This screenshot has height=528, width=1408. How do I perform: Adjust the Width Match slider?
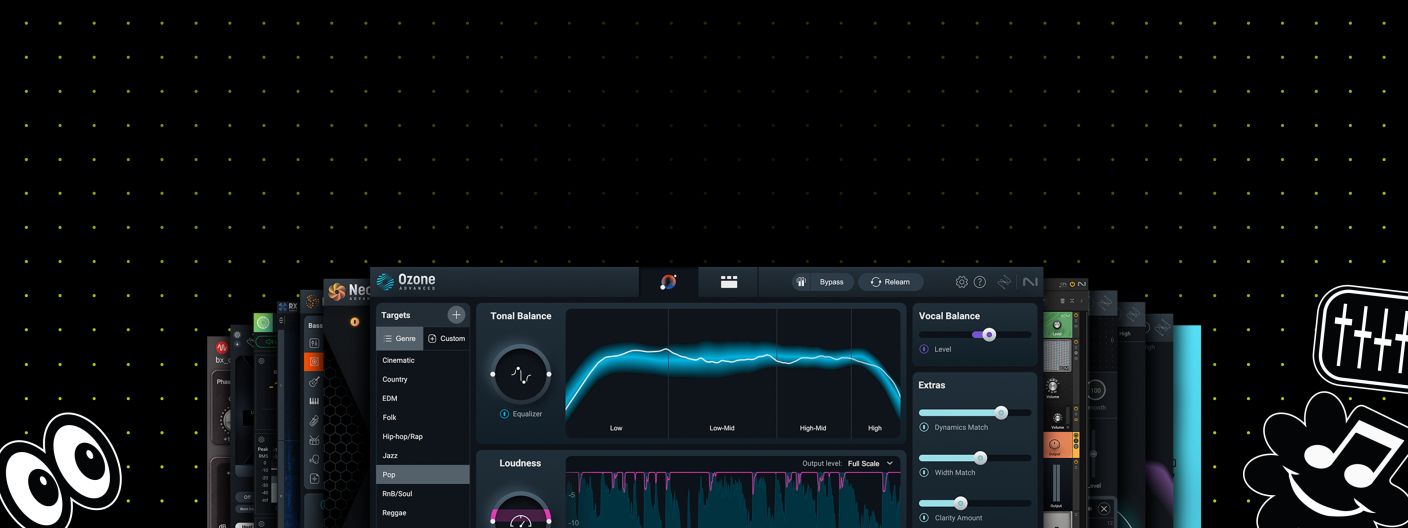pyautogui.click(x=975, y=458)
